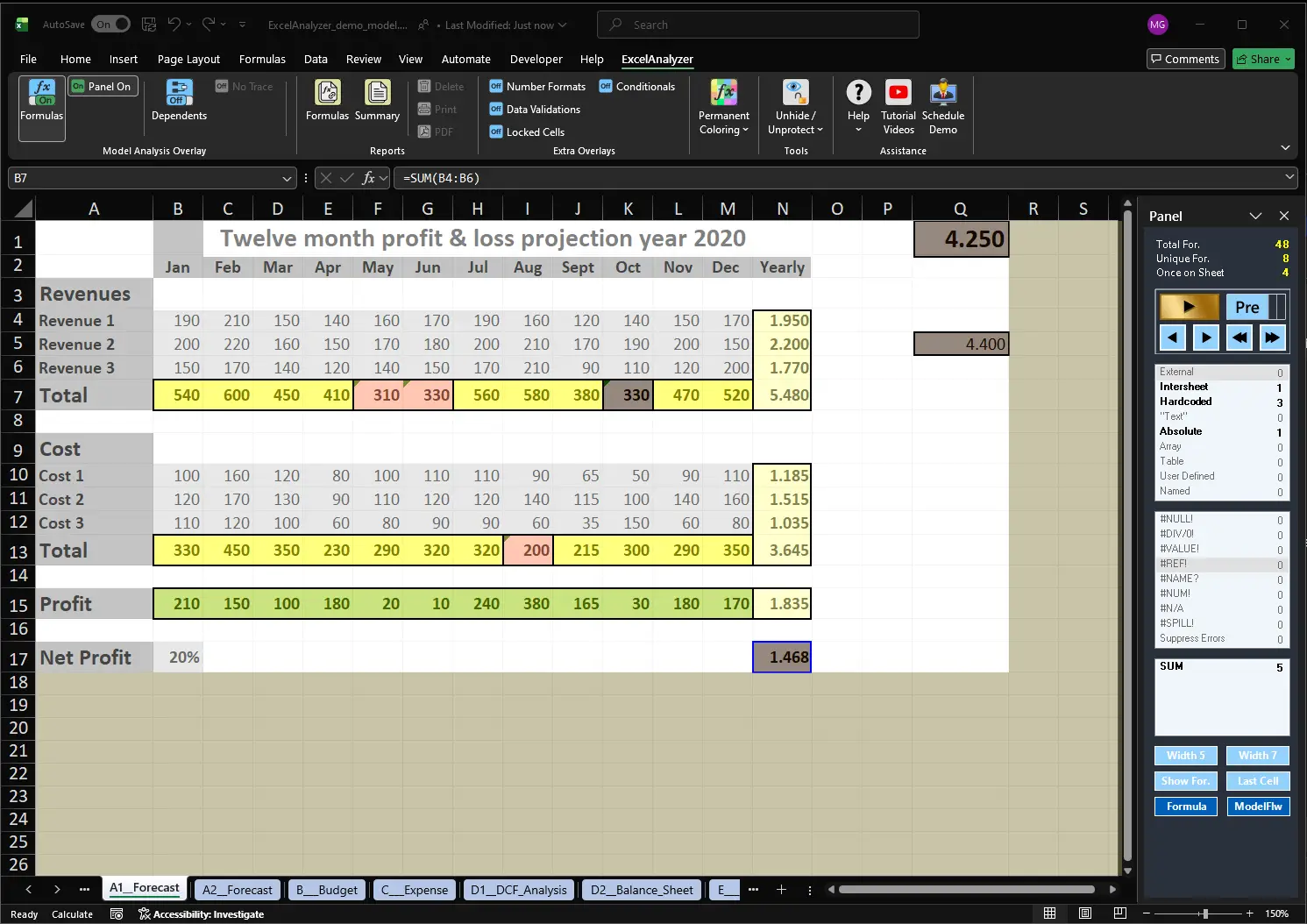Toggle the No Trace option
Viewport: 1307px width, 924px height.
tap(244, 87)
